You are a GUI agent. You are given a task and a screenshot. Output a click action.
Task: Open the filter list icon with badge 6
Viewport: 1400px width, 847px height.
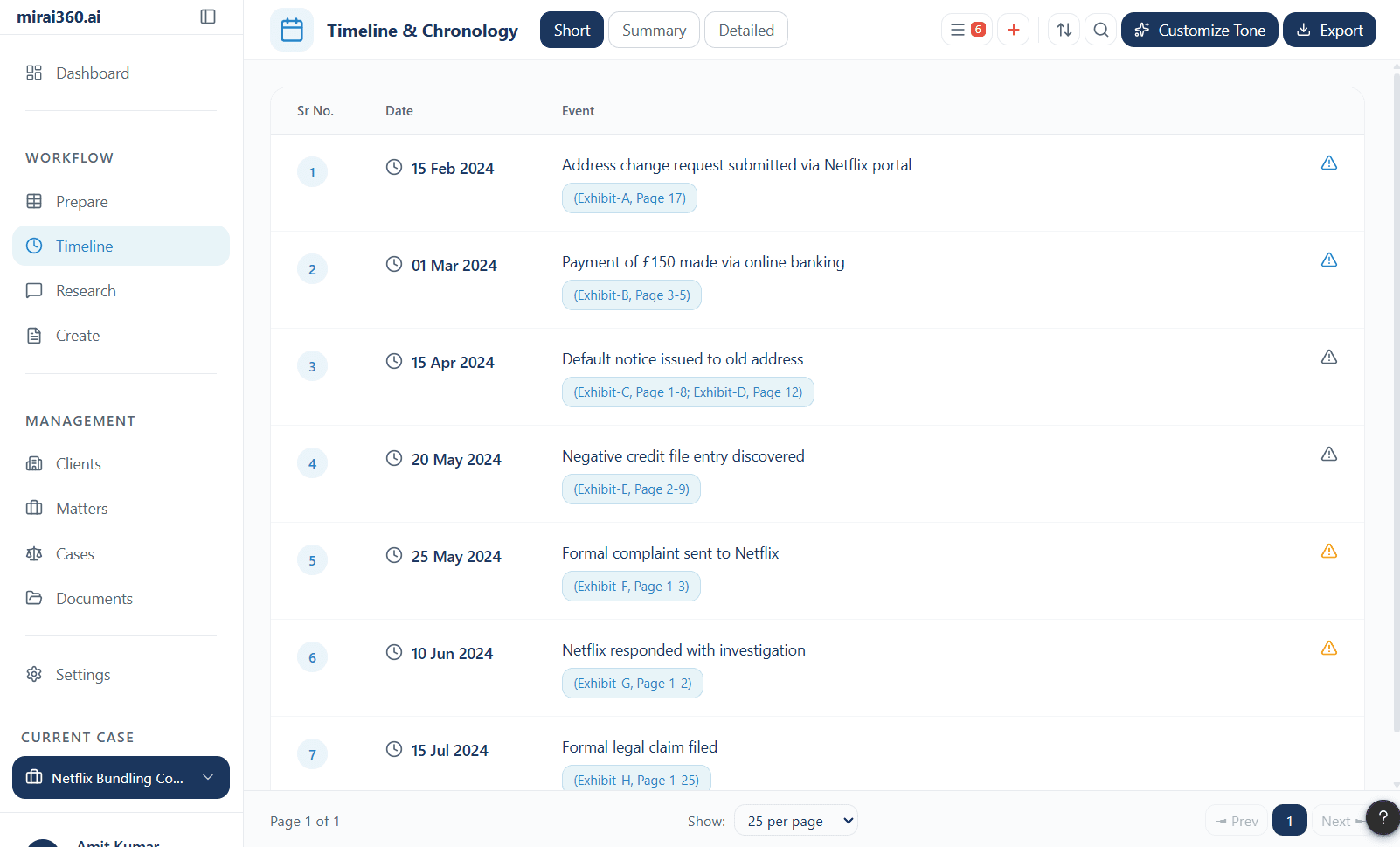click(x=967, y=30)
